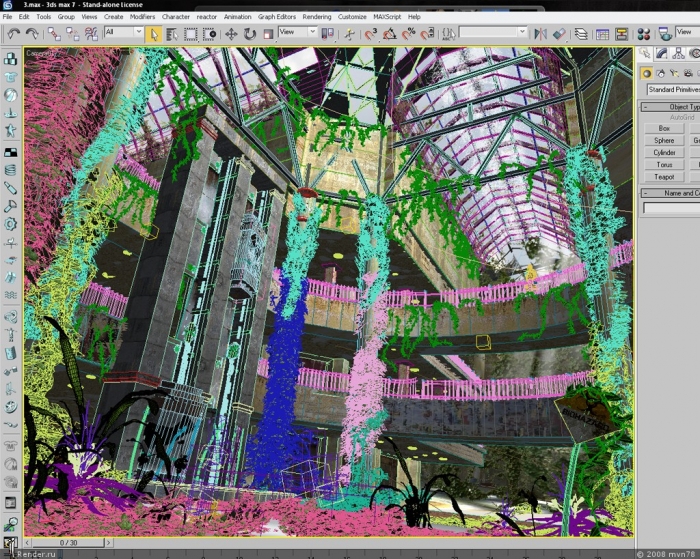Open the Schematic View icon
The image size is (700, 559).
tap(621, 34)
